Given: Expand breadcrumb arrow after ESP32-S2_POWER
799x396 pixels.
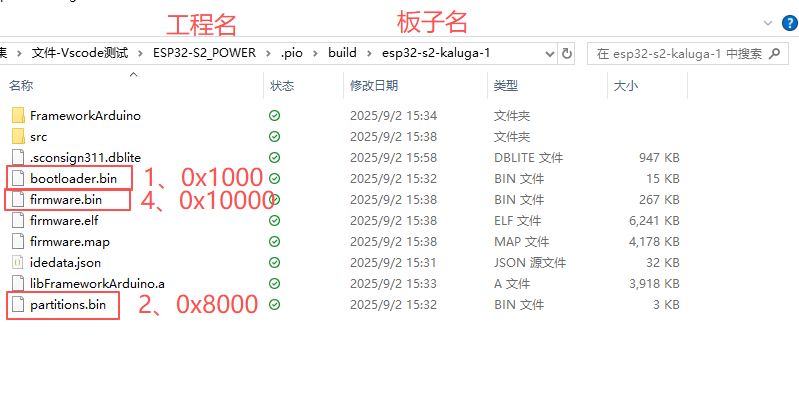Looking at the screenshot, I should tap(268, 54).
